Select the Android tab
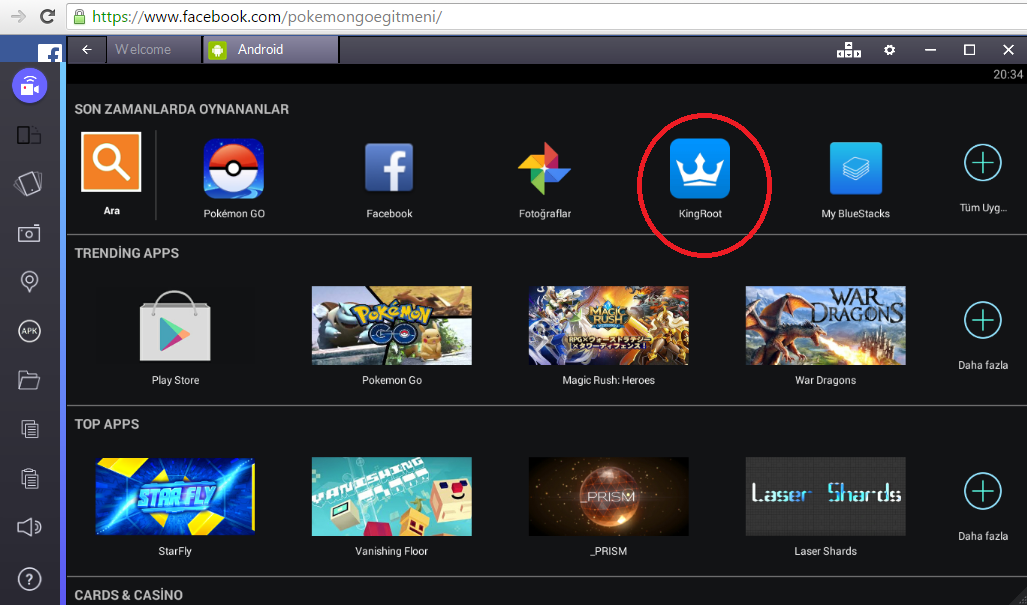This screenshot has width=1027, height=605. click(x=271, y=50)
